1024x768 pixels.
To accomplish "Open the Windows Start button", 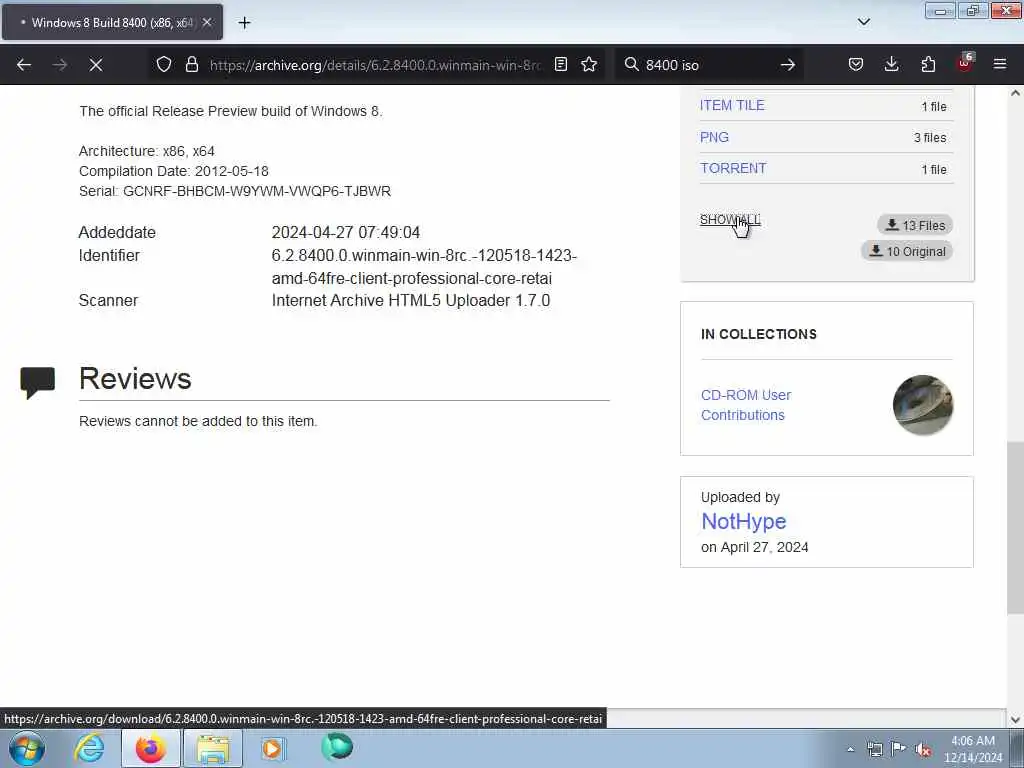I will pos(27,748).
